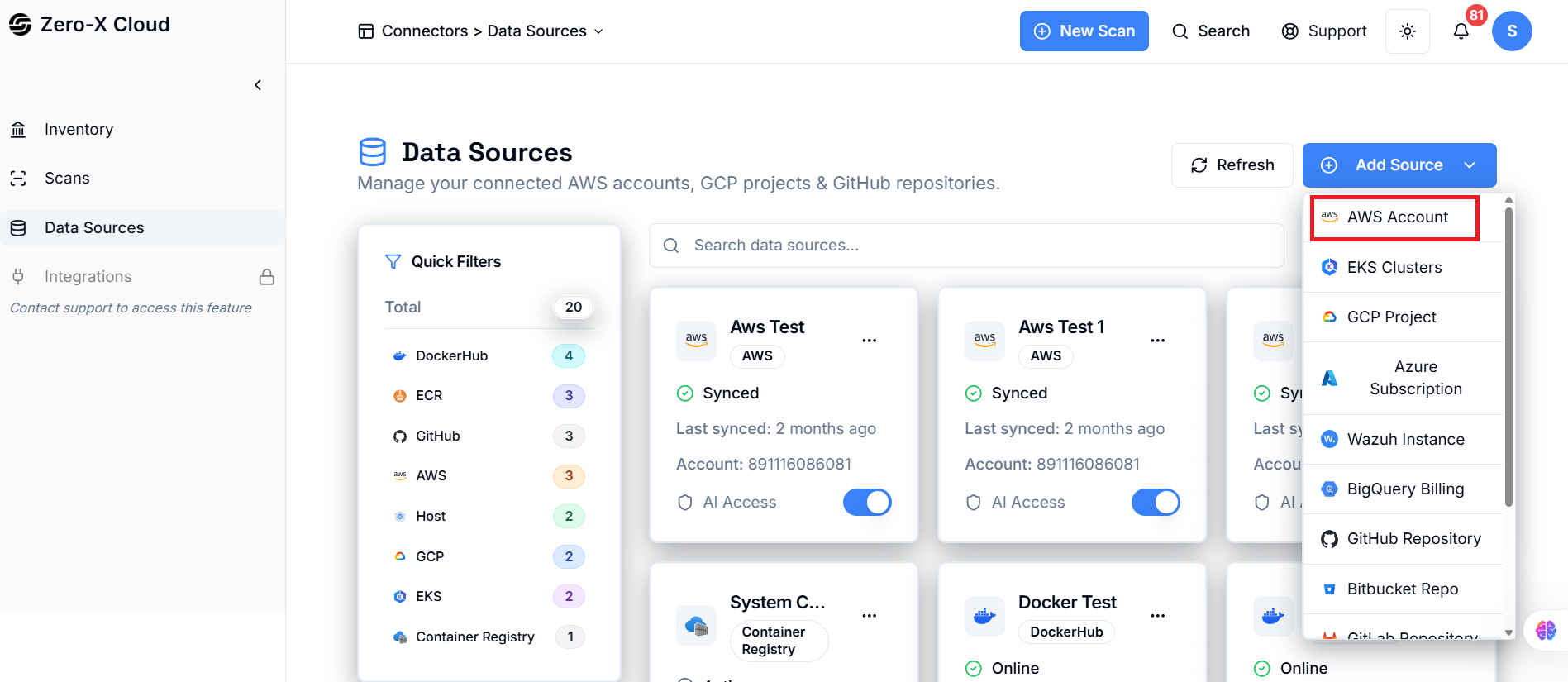Viewport: 1568px width, 682px height.
Task: Click the Online status icon on Docker Test
Action: [x=974, y=669]
